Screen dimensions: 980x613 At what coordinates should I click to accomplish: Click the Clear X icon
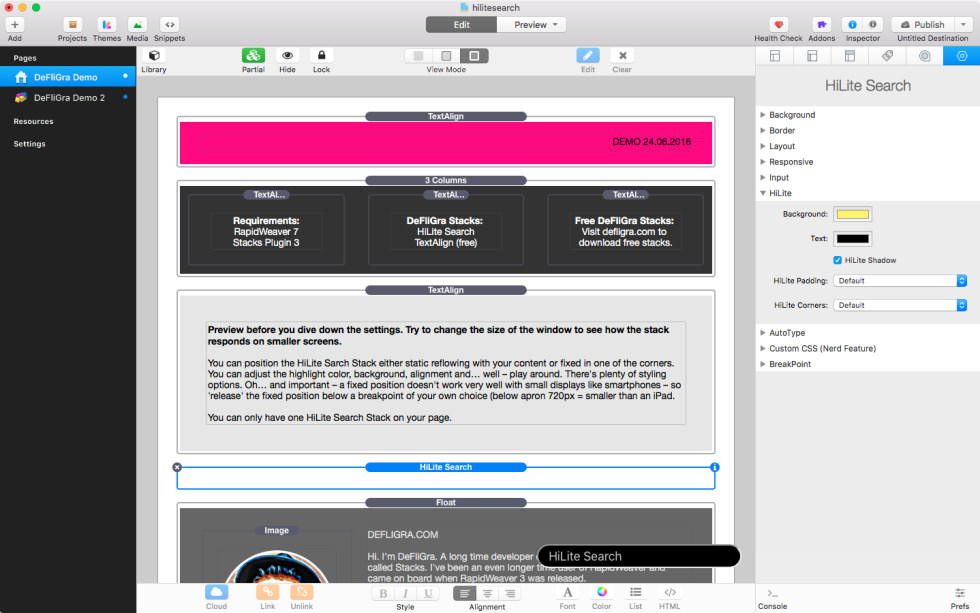(622, 56)
